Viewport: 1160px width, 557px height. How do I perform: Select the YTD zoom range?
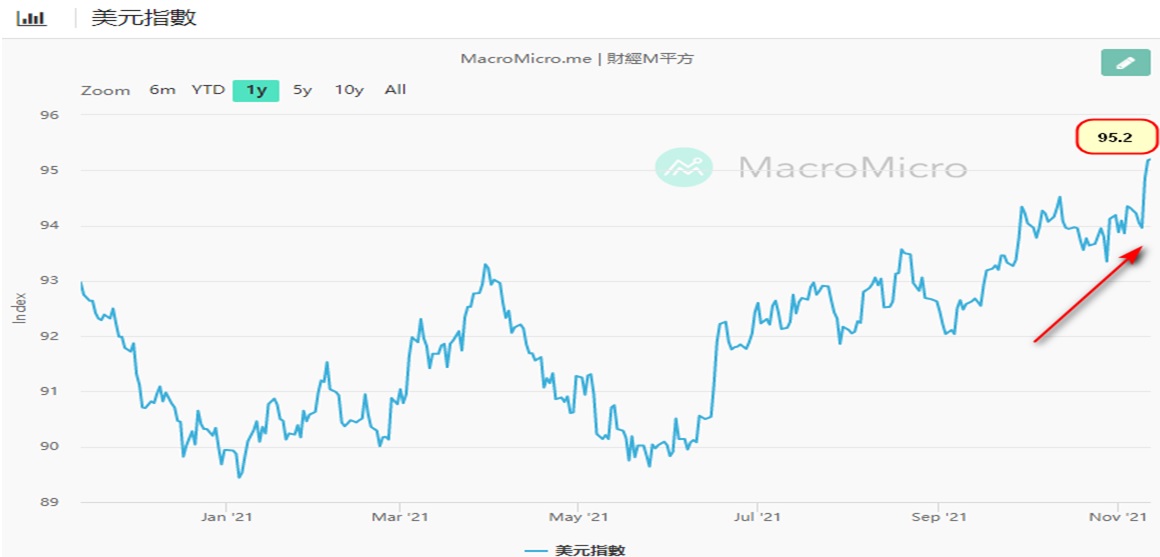[x=208, y=90]
